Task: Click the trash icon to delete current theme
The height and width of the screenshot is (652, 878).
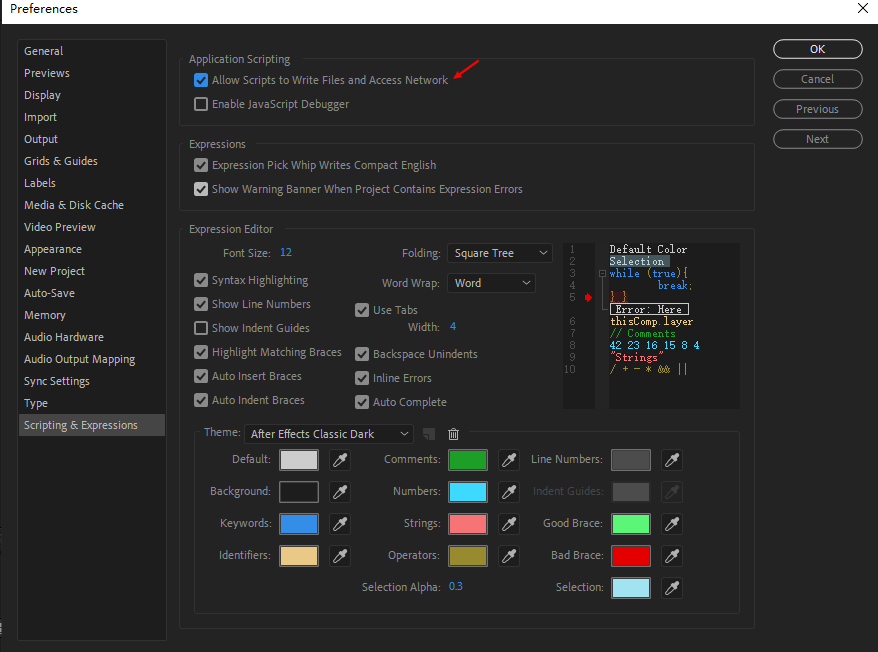Action: click(x=453, y=433)
